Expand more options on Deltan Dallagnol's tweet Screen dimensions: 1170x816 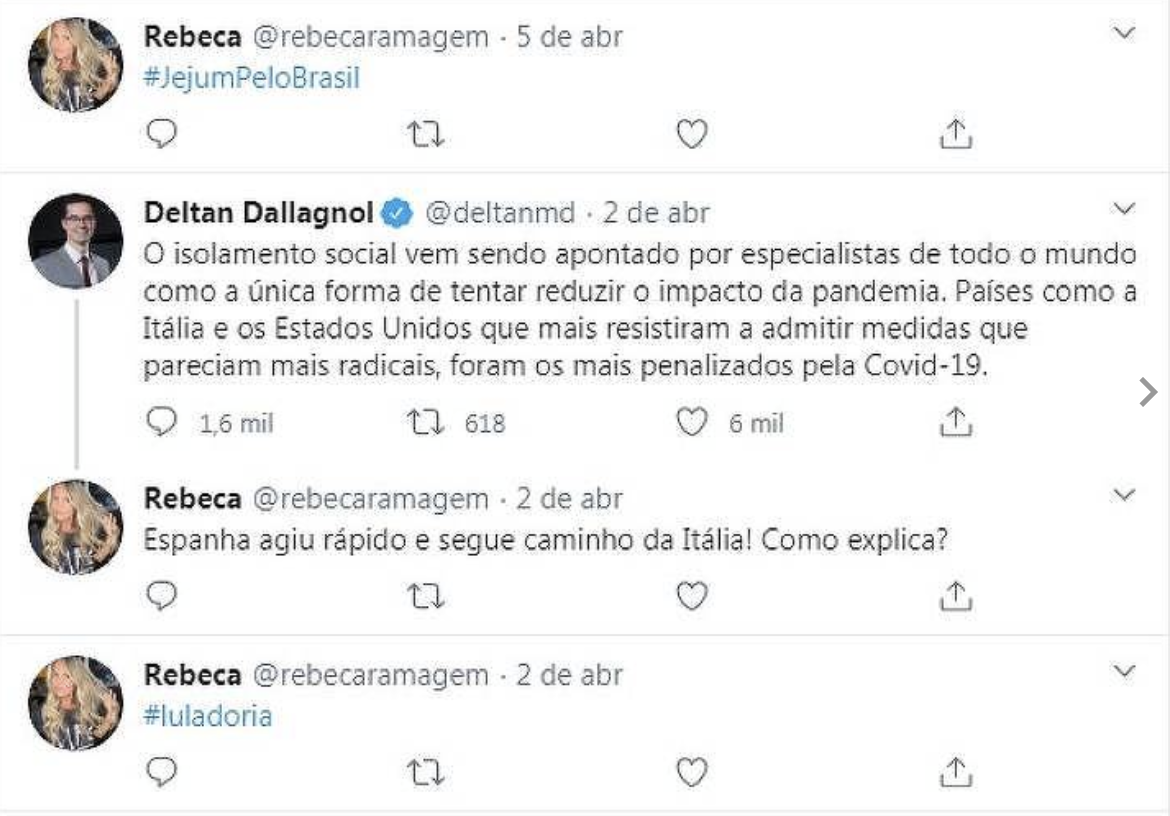(1125, 209)
